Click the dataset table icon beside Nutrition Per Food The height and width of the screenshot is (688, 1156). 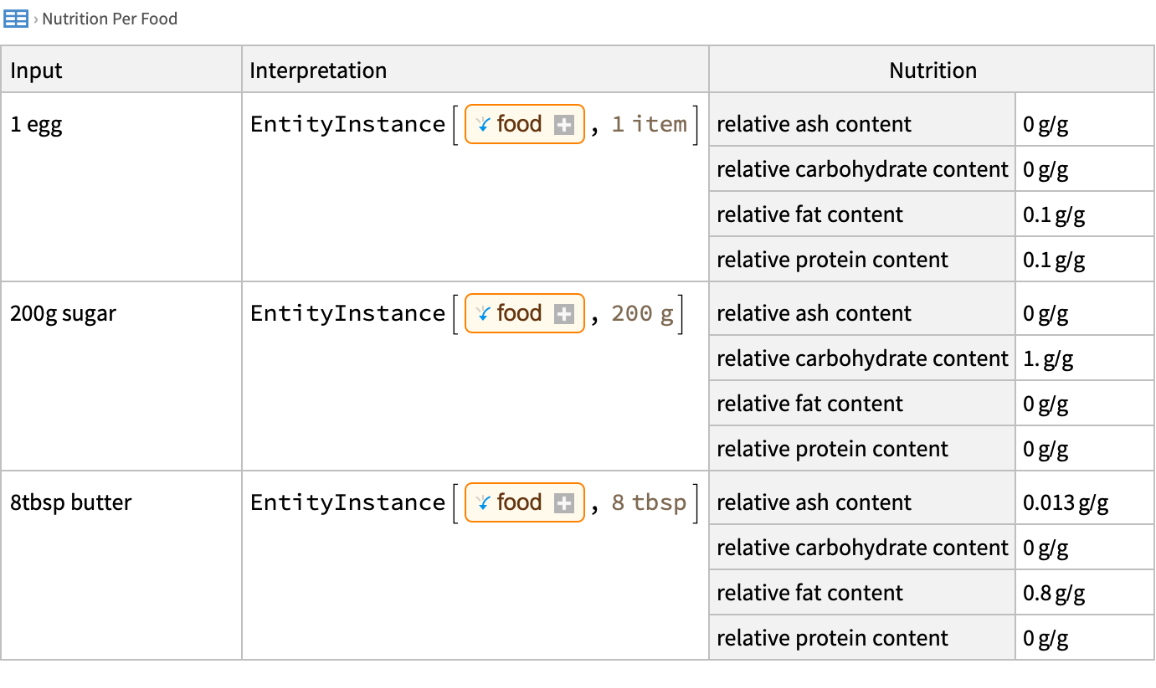tap(16, 19)
